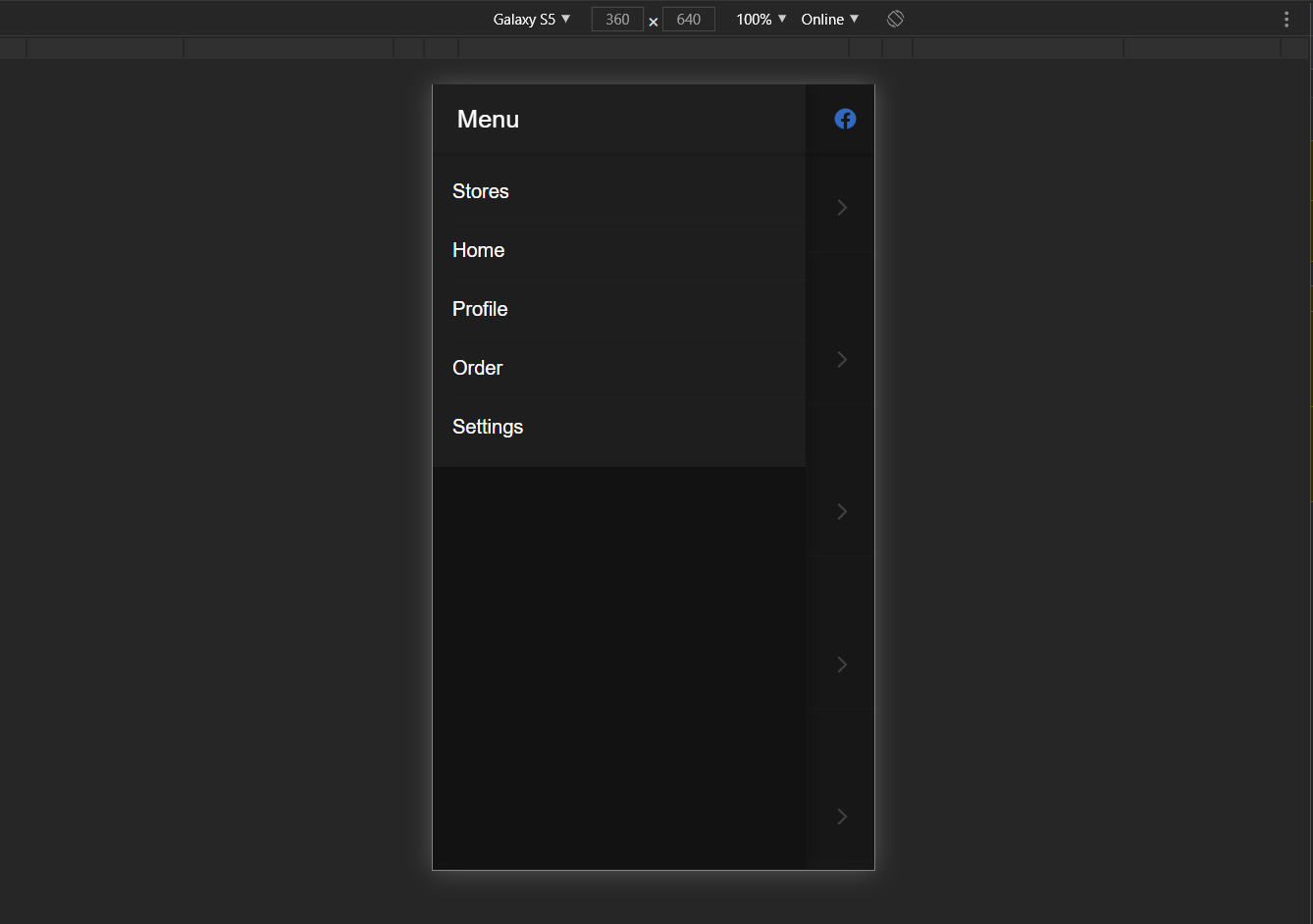The height and width of the screenshot is (924, 1313).
Task: Click the device height input showing 640
Action: (688, 19)
